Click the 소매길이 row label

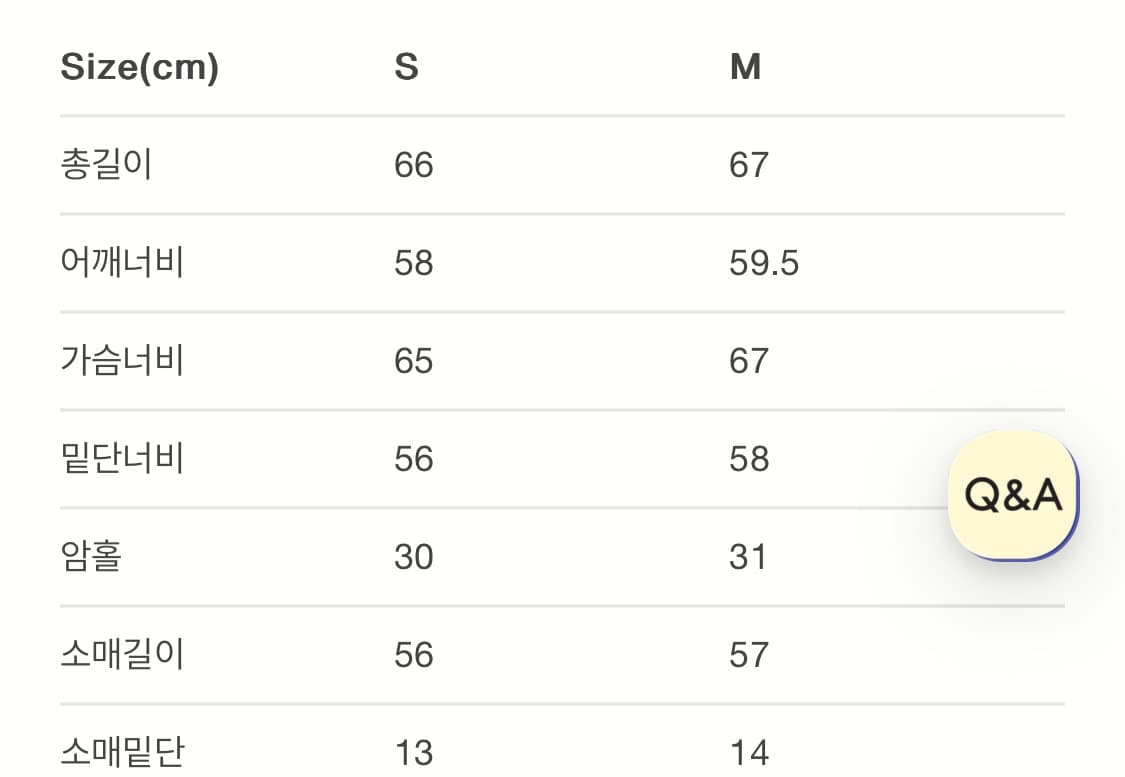122,654
